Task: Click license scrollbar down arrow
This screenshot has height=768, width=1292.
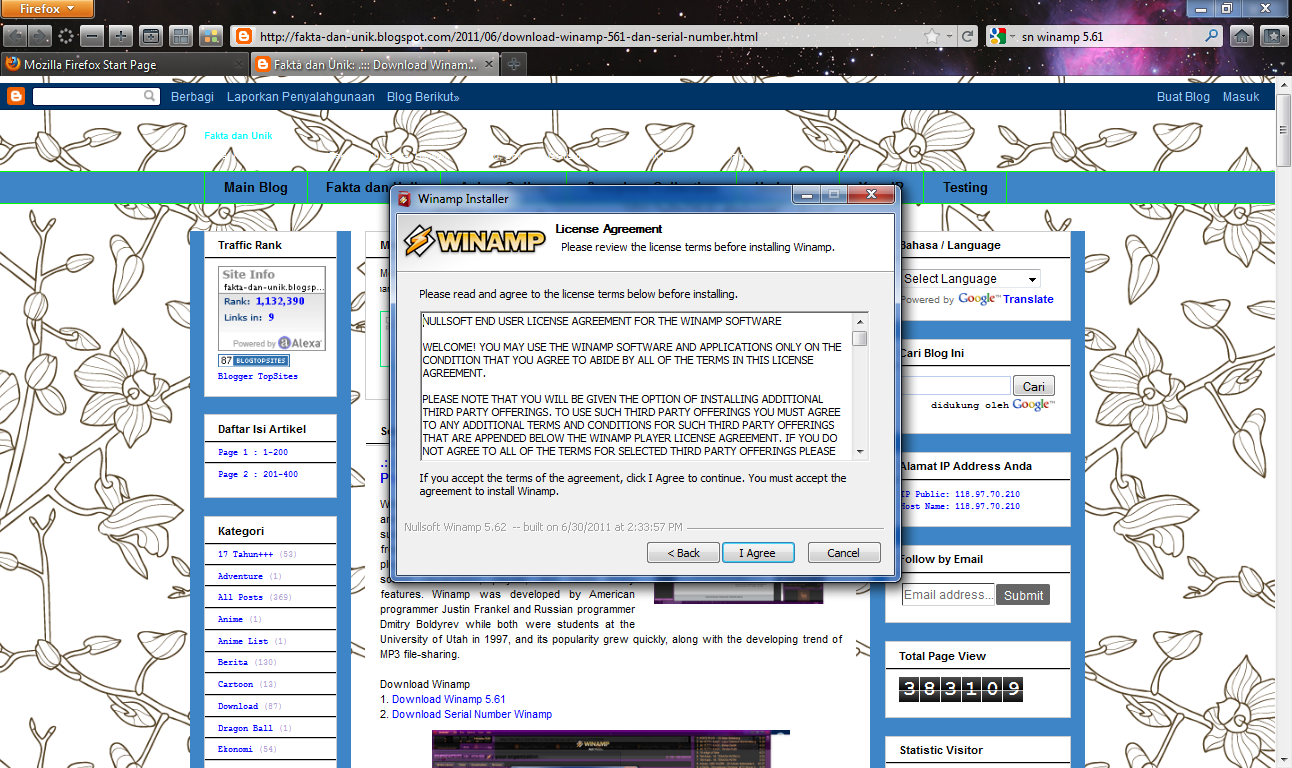Action: coord(860,452)
